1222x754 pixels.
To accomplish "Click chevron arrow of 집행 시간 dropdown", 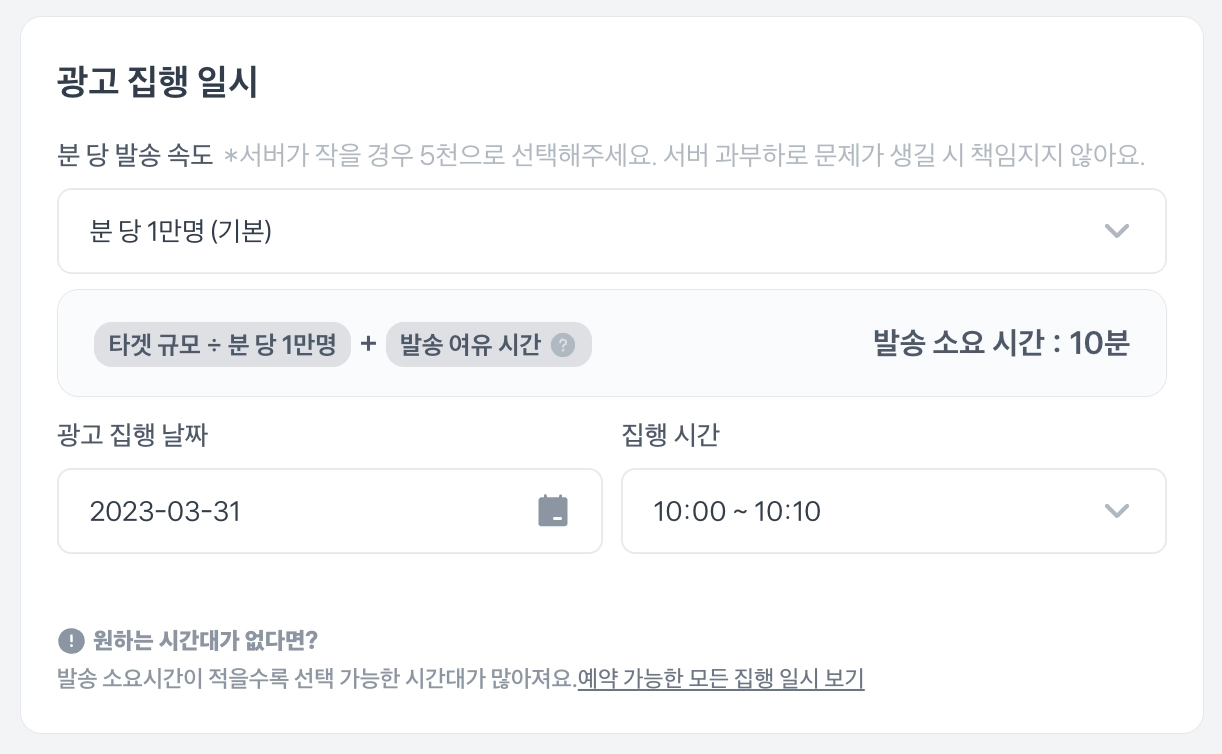I will tap(1116, 511).
